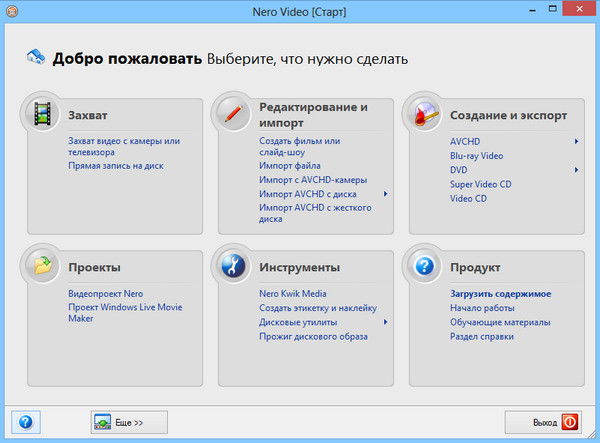600x443 pixels.
Task: Open Видеопроект Nero
Action: pos(105,294)
